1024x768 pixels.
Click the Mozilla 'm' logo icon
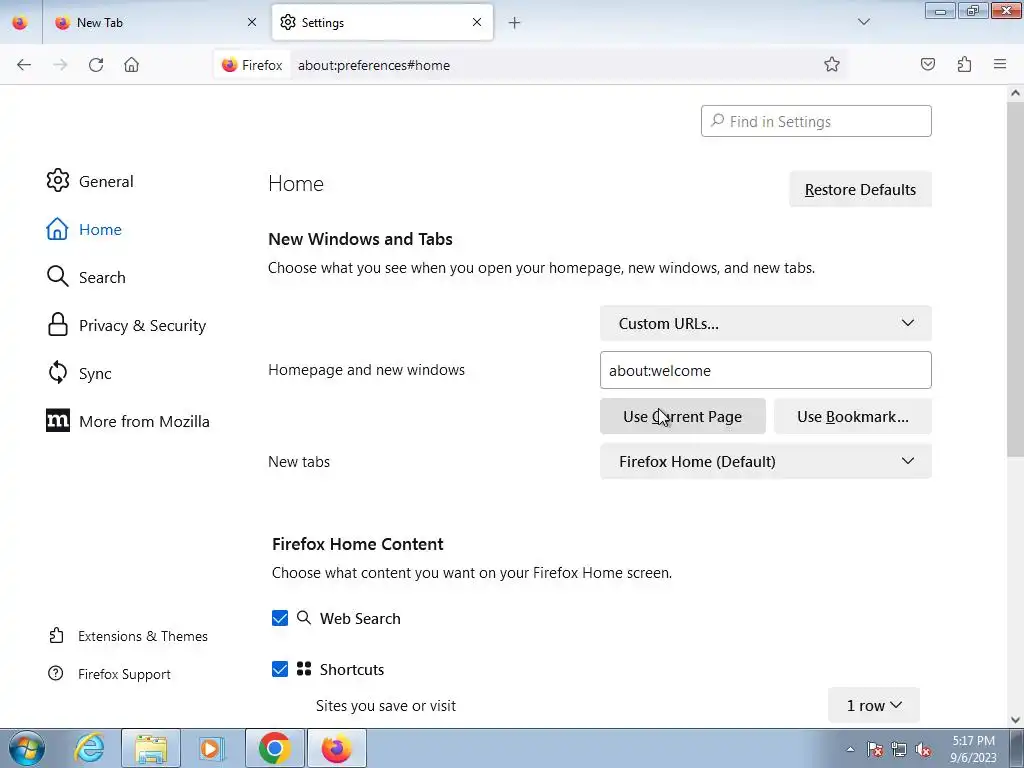[x=57, y=421]
